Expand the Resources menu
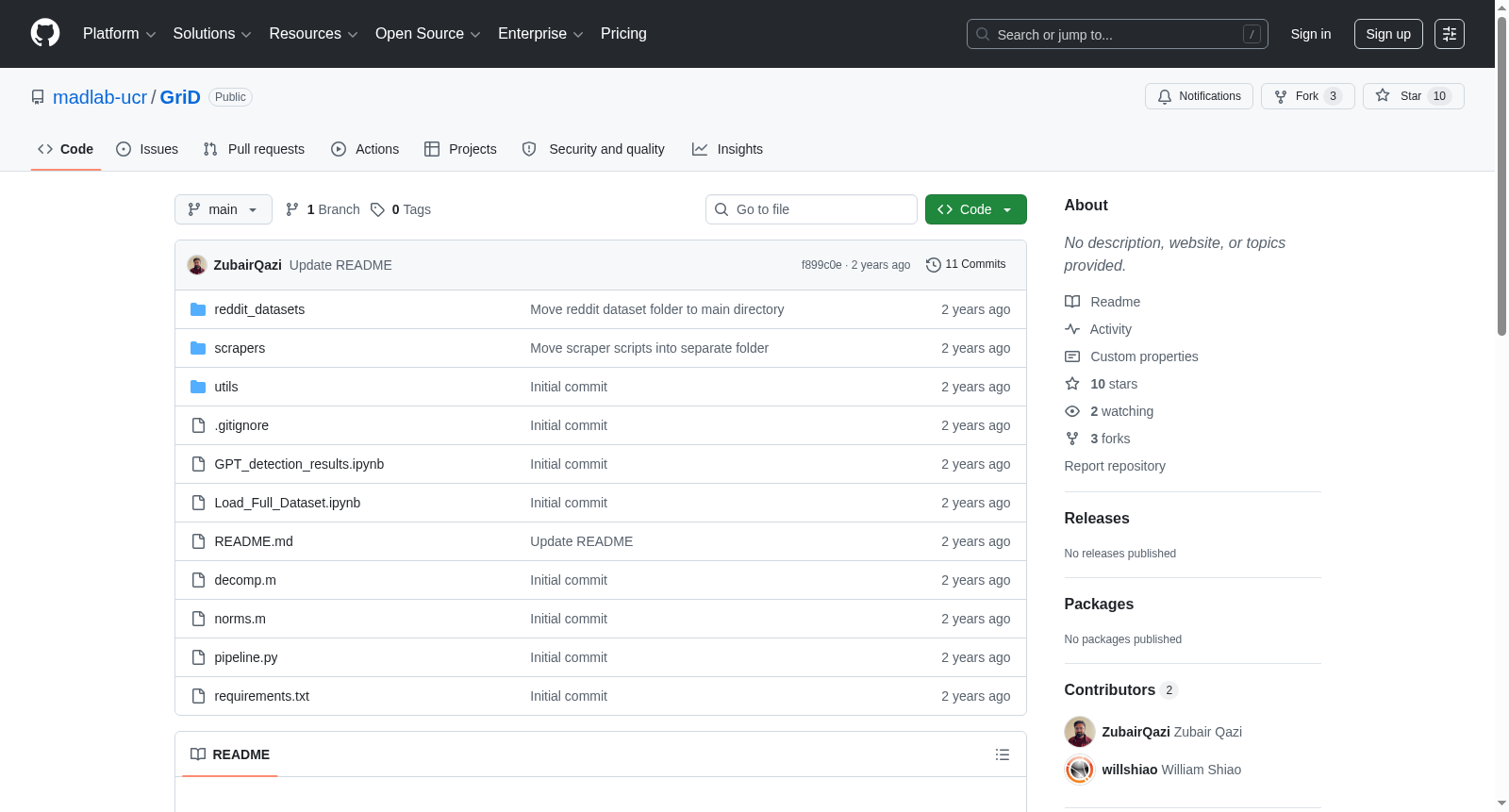The height and width of the screenshot is (812, 1509). (x=314, y=34)
